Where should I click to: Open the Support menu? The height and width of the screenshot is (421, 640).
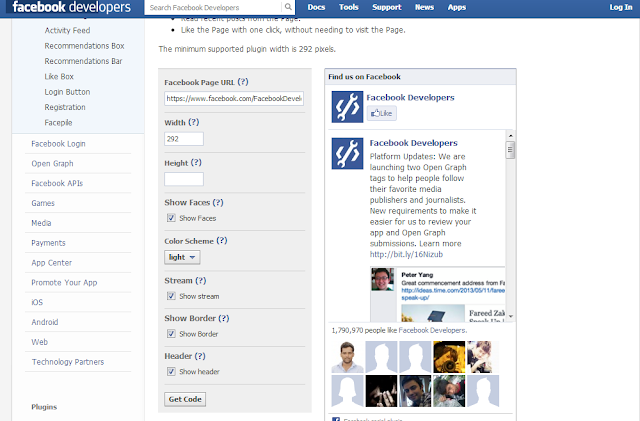click(387, 7)
